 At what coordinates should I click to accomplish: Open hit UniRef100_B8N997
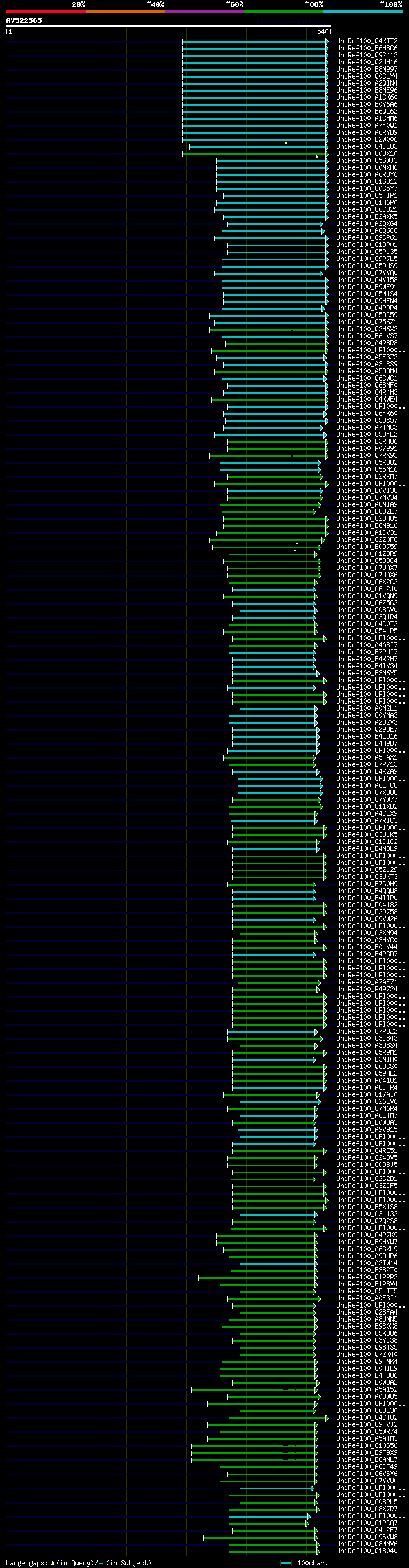(367, 69)
